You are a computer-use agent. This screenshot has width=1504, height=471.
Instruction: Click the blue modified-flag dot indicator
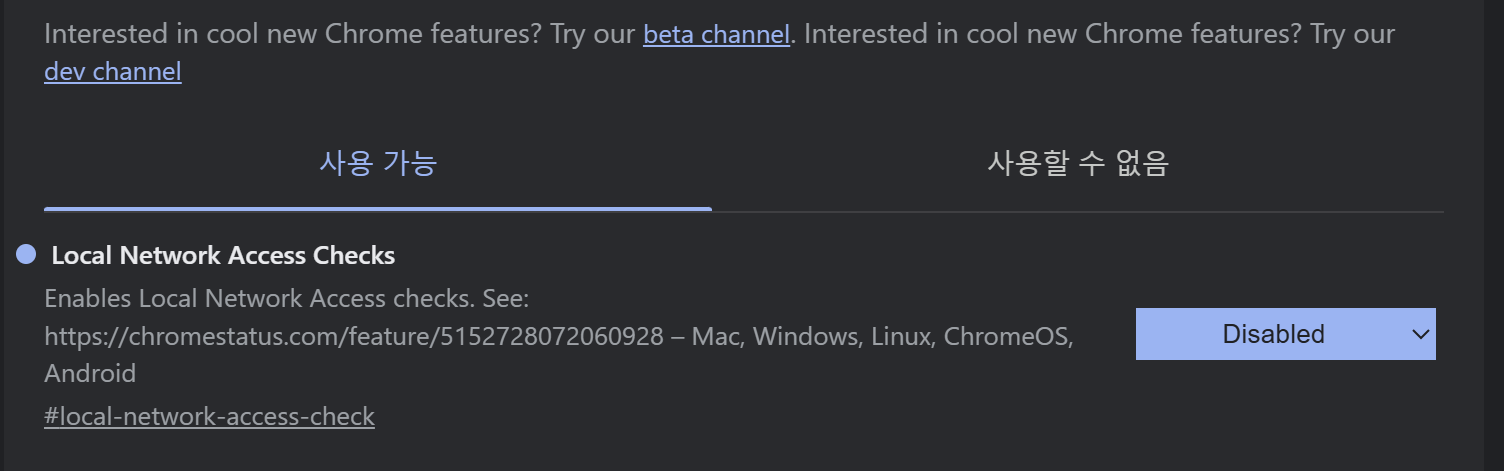click(x=26, y=255)
